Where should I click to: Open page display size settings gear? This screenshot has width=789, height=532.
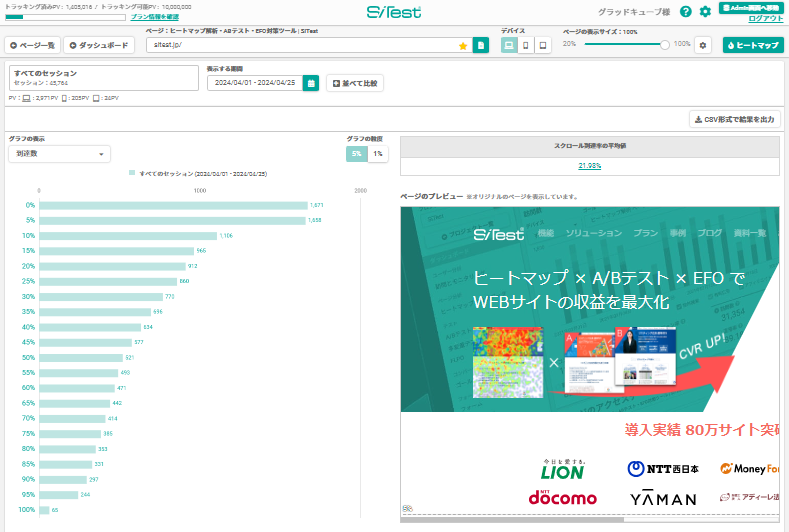[x=703, y=45]
